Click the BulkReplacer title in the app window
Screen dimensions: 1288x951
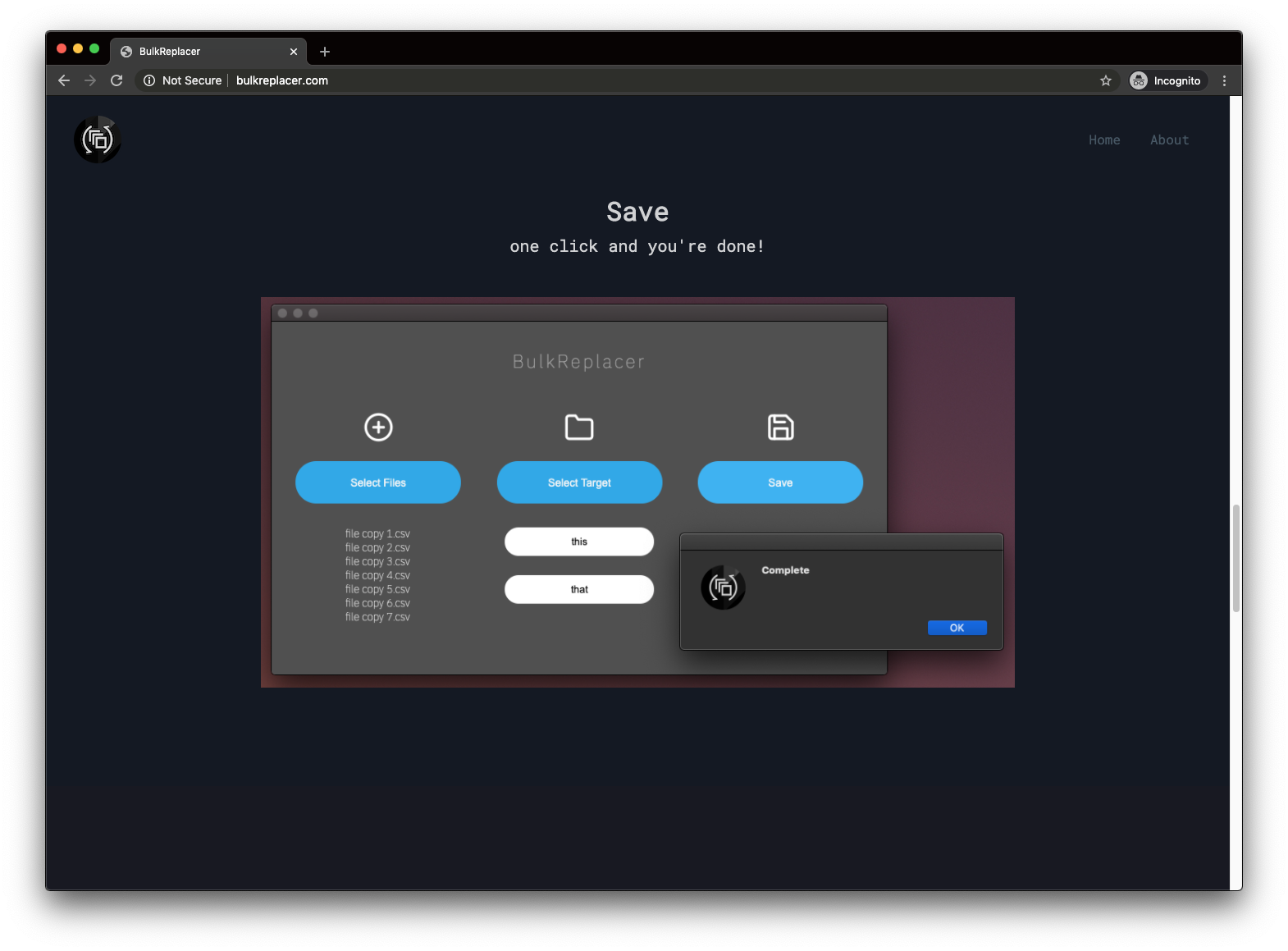[x=579, y=362]
